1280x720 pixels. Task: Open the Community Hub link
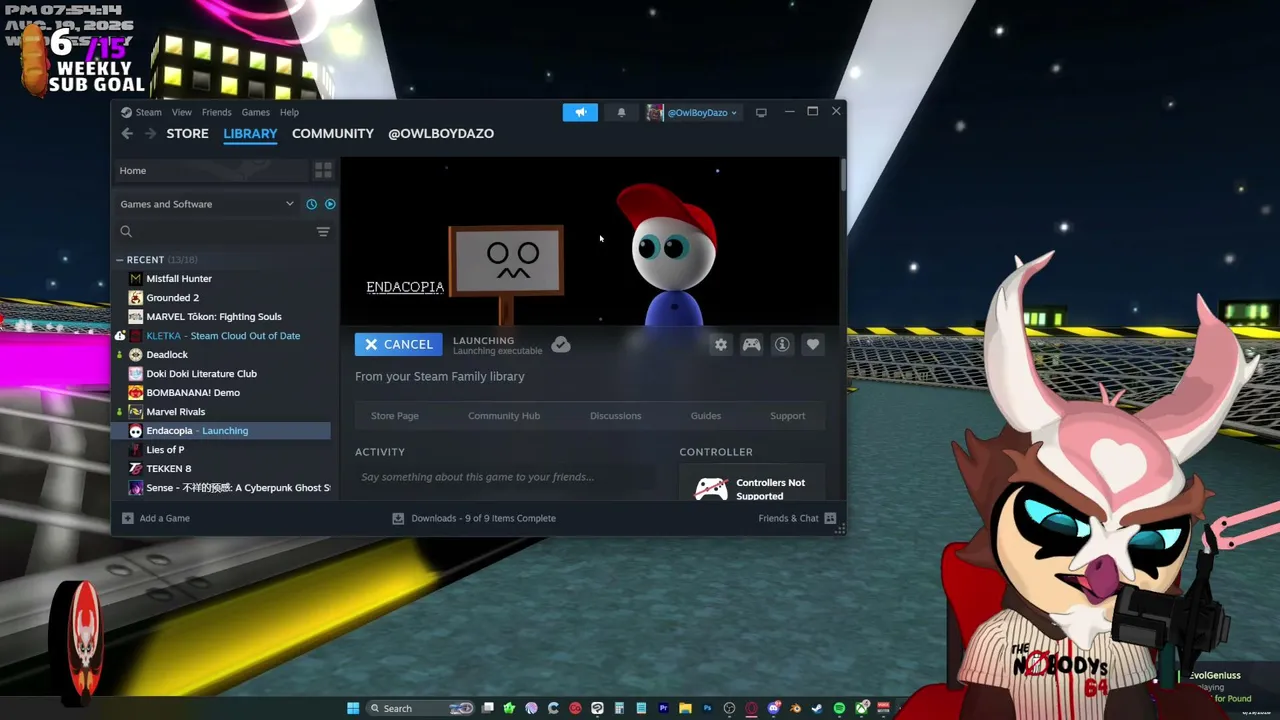pos(504,416)
